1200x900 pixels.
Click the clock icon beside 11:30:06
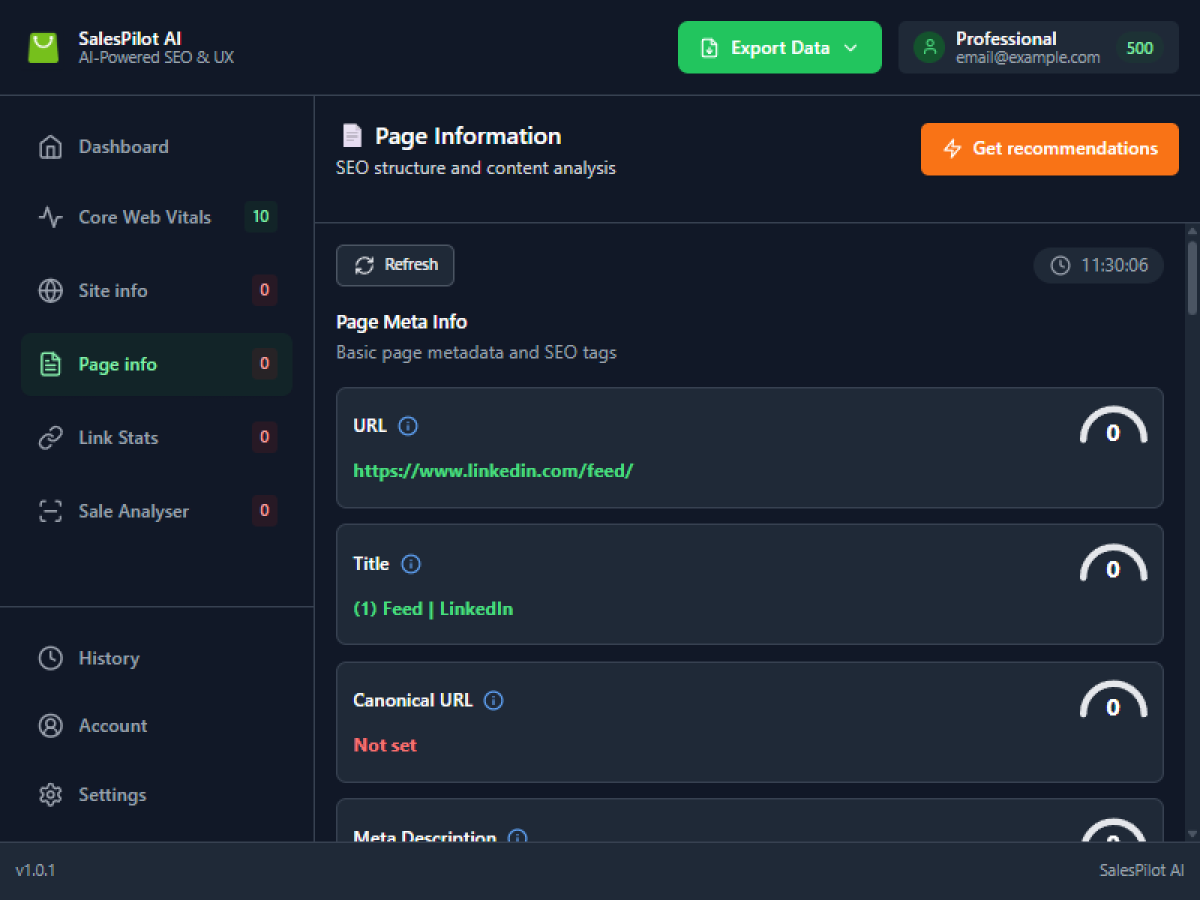click(1060, 266)
